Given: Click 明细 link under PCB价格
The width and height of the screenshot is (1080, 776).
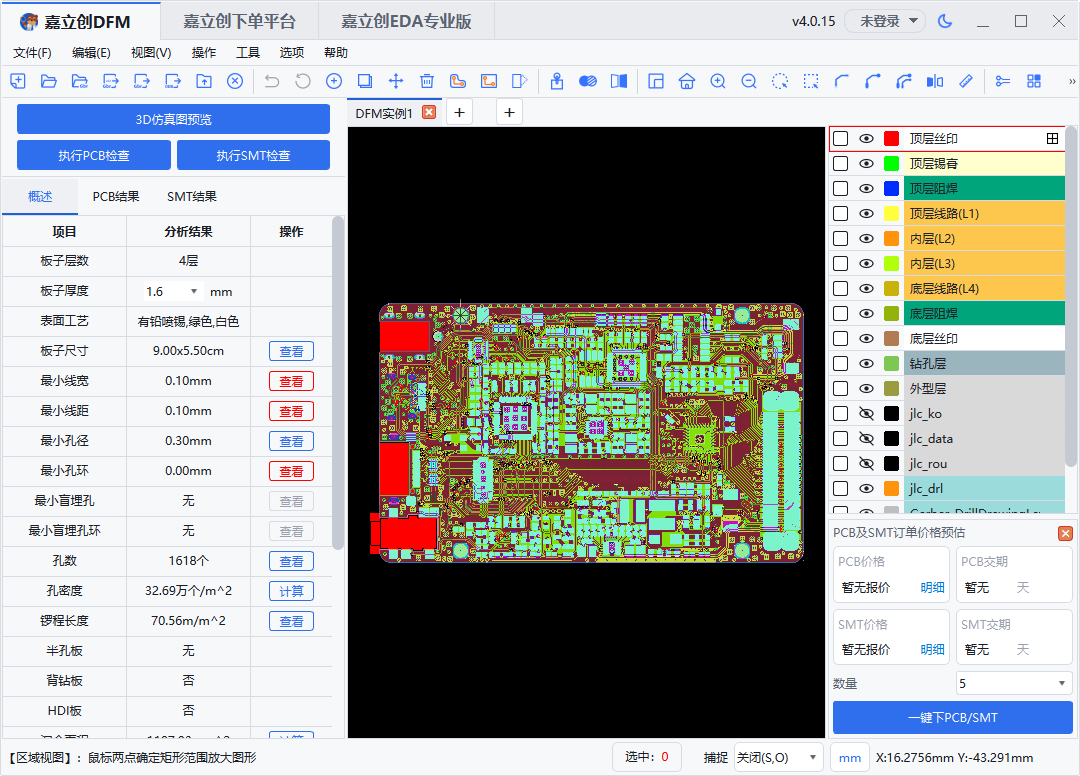Looking at the screenshot, I should 933,587.
